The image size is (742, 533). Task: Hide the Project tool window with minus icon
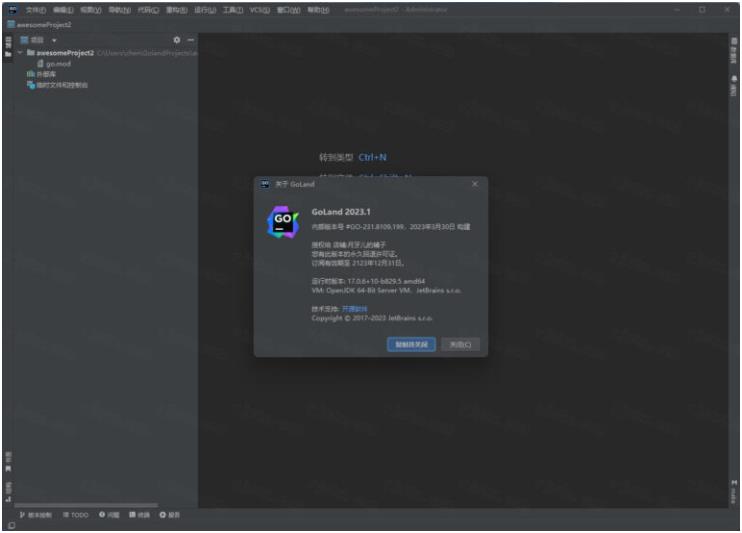tap(191, 40)
